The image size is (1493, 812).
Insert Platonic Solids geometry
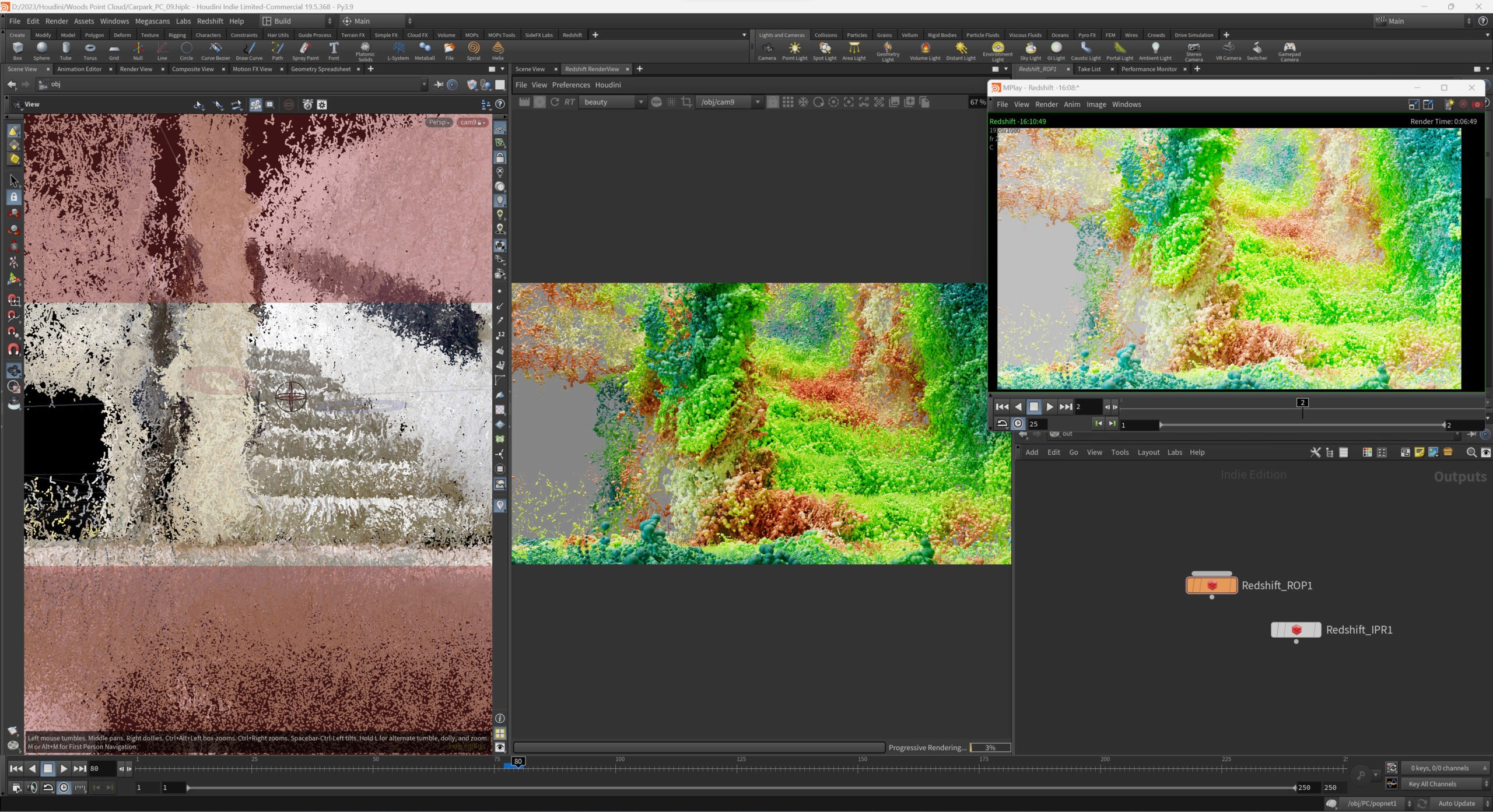point(365,51)
